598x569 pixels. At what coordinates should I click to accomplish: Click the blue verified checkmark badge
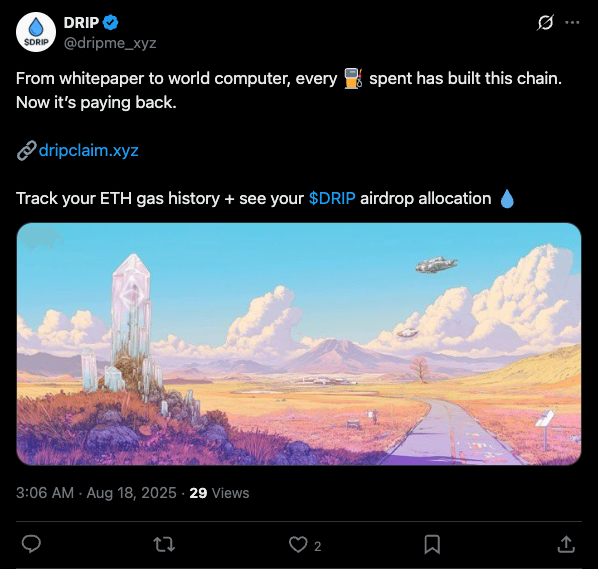tap(111, 23)
